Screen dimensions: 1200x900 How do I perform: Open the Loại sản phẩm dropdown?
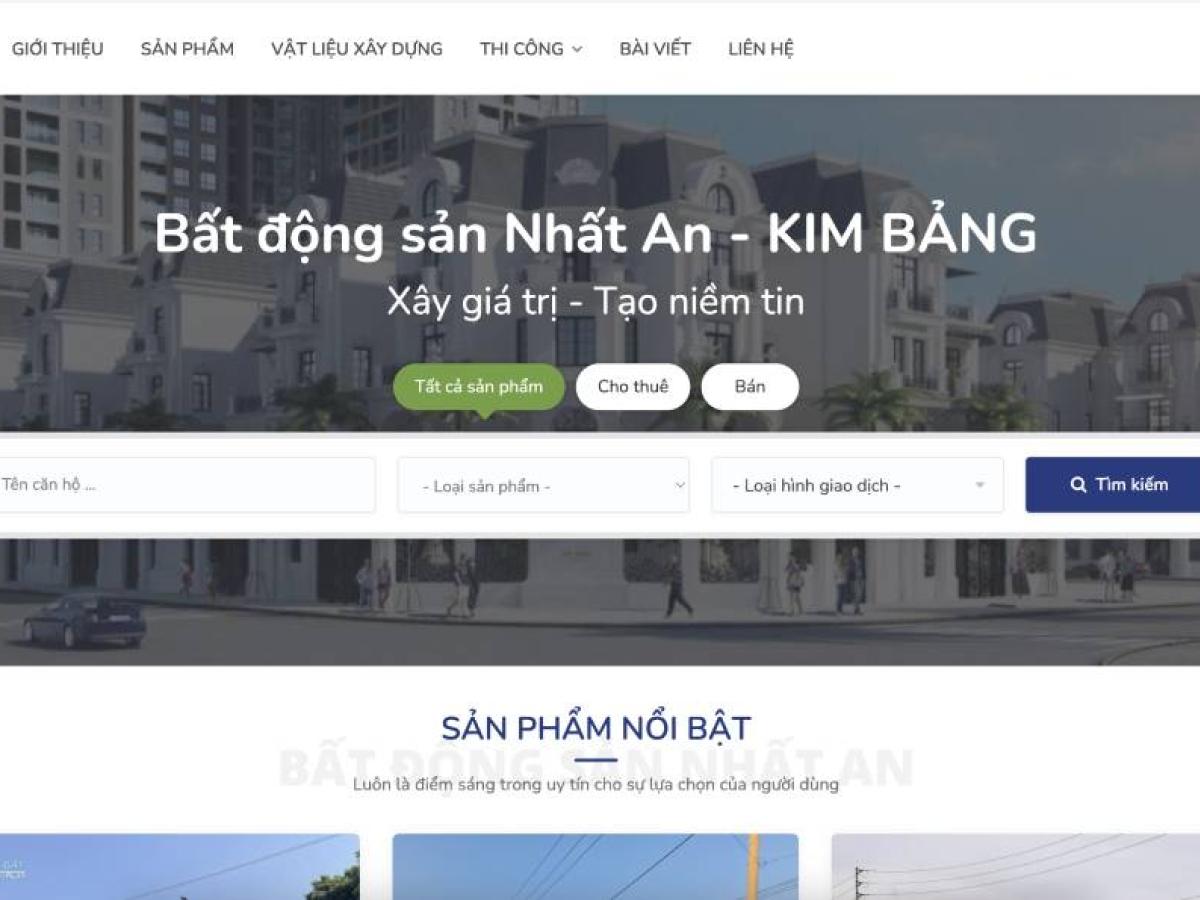(543, 486)
